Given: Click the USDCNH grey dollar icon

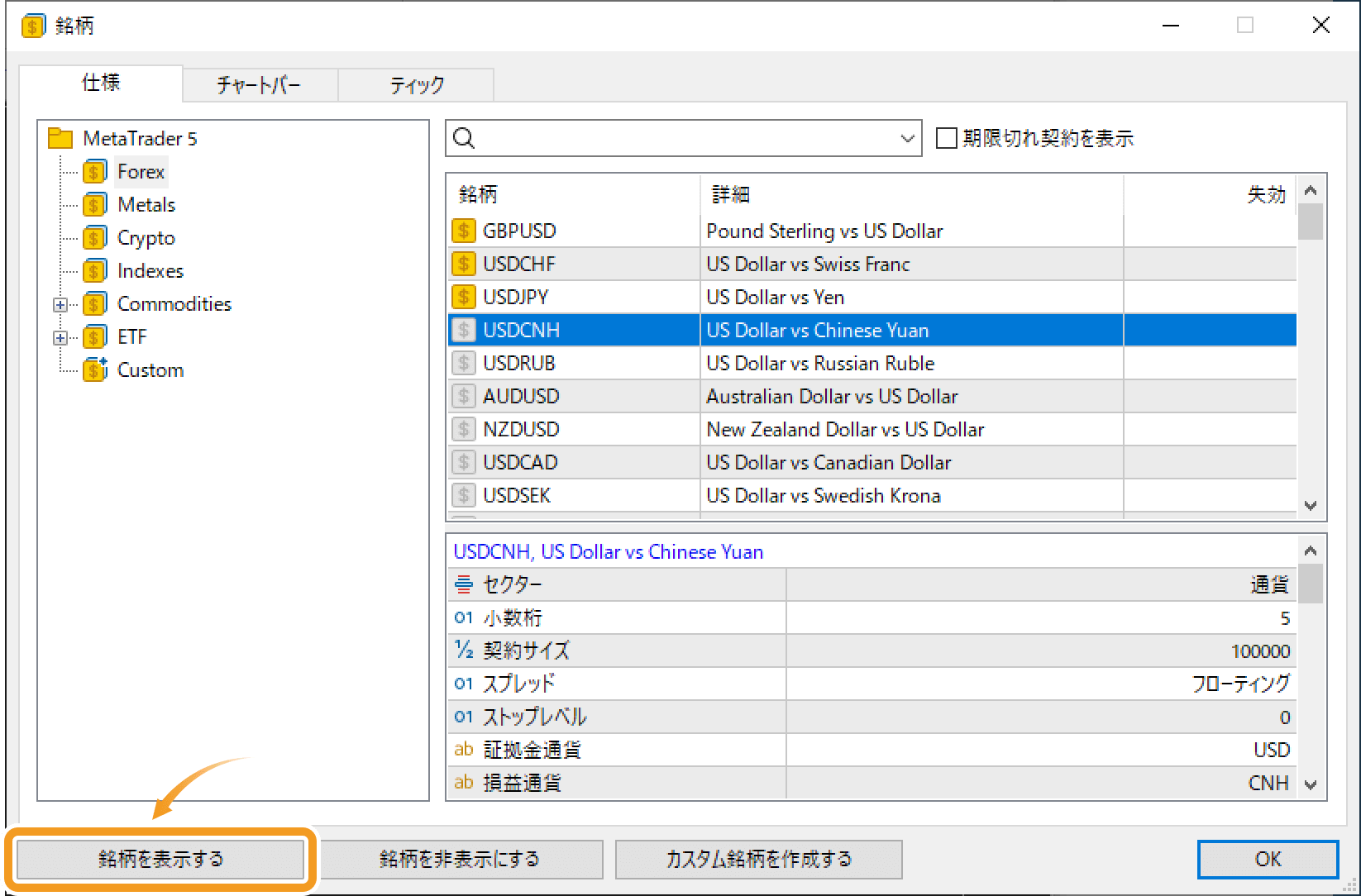Looking at the screenshot, I should point(464,330).
